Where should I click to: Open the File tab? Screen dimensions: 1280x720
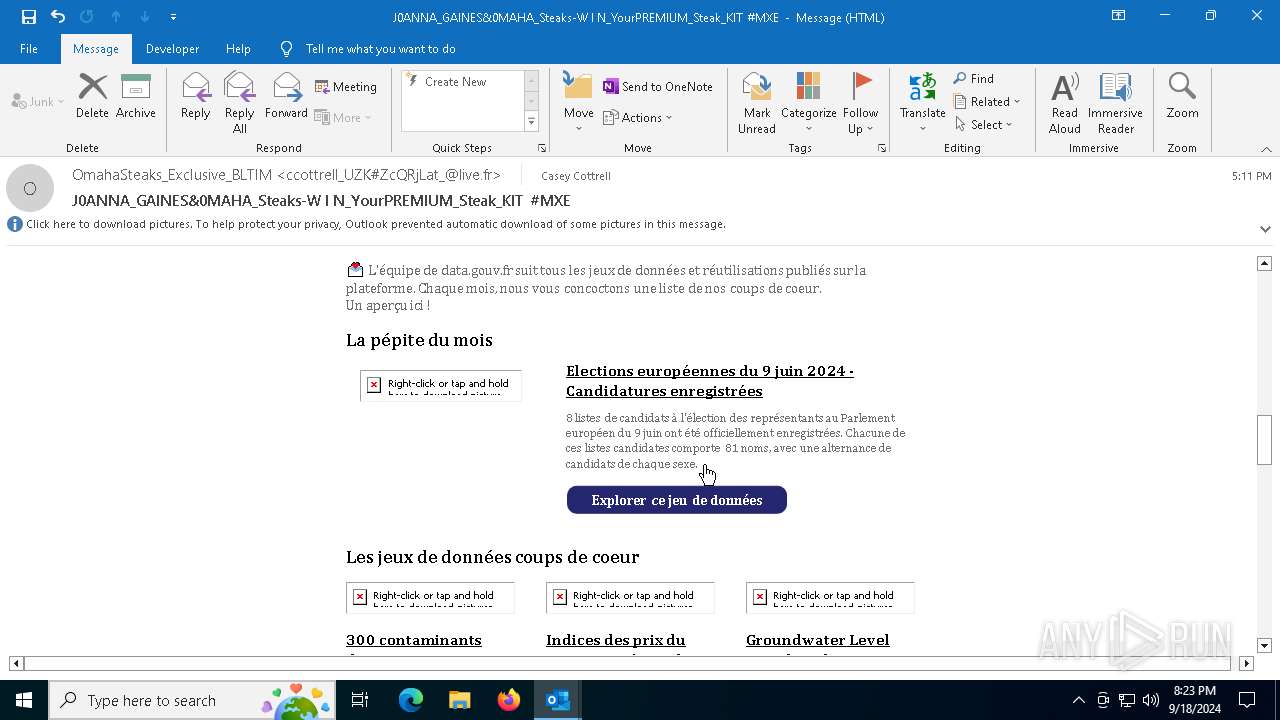29,49
